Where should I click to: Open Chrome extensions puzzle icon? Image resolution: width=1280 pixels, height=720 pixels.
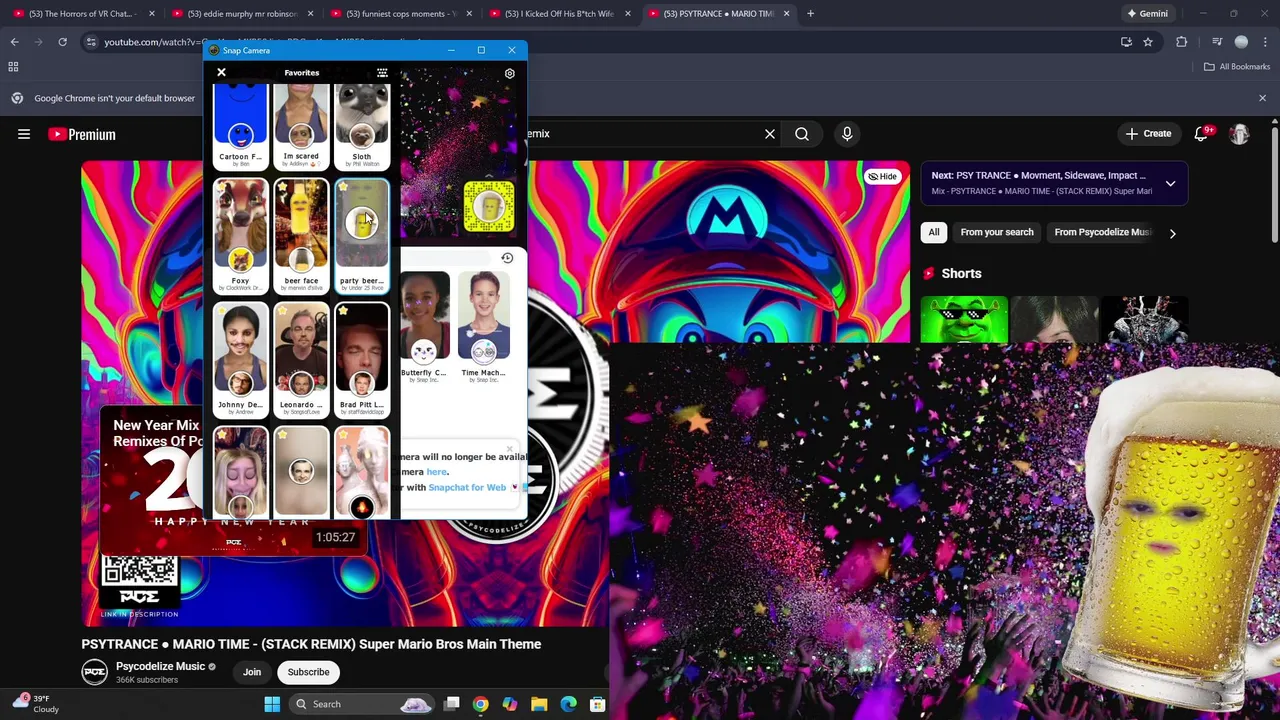(x=1182, y=42)
